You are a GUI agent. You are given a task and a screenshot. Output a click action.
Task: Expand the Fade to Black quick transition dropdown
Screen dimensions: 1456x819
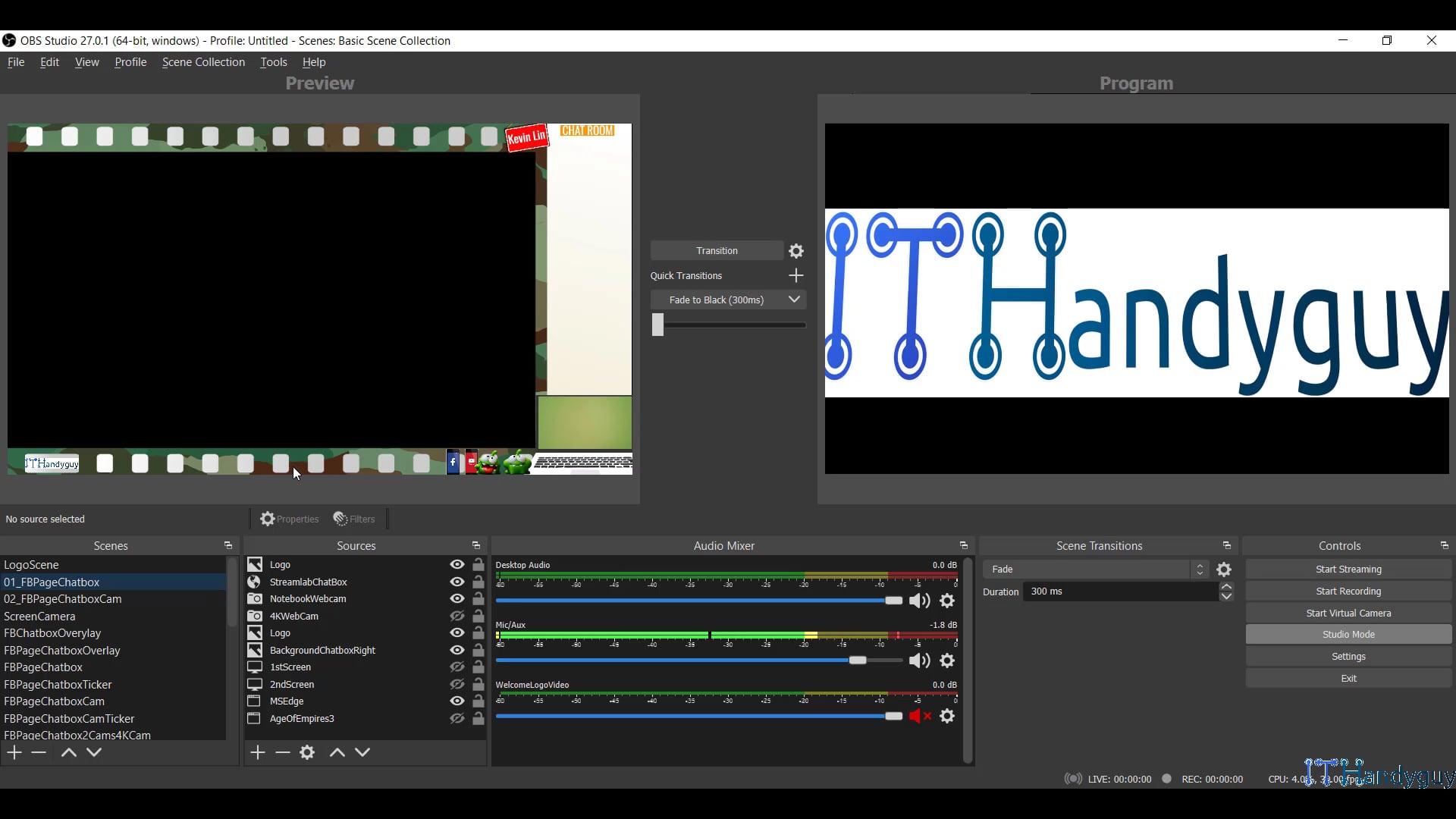click(794, 300)
